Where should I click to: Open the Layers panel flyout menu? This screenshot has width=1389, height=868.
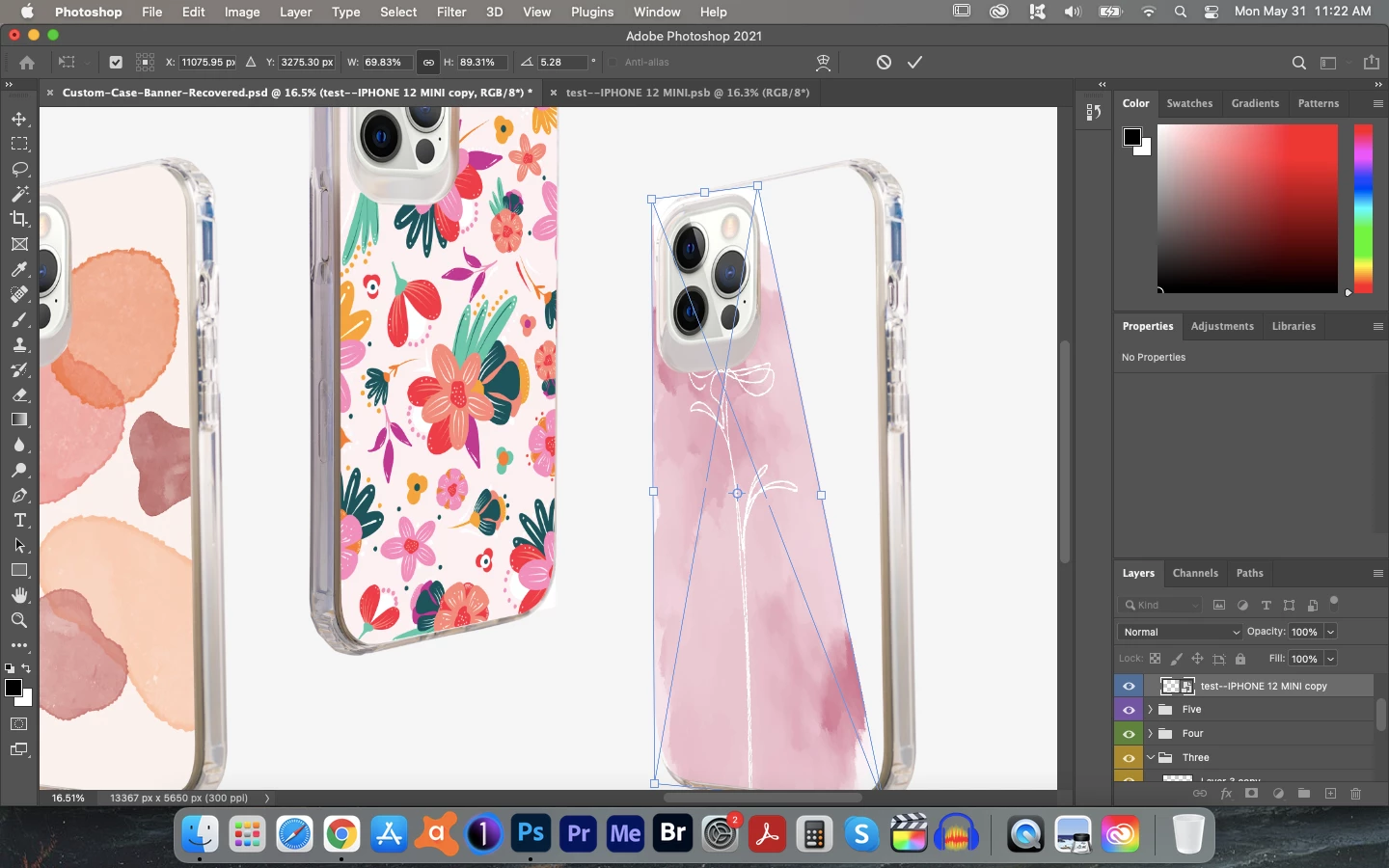pos(1377,573)
